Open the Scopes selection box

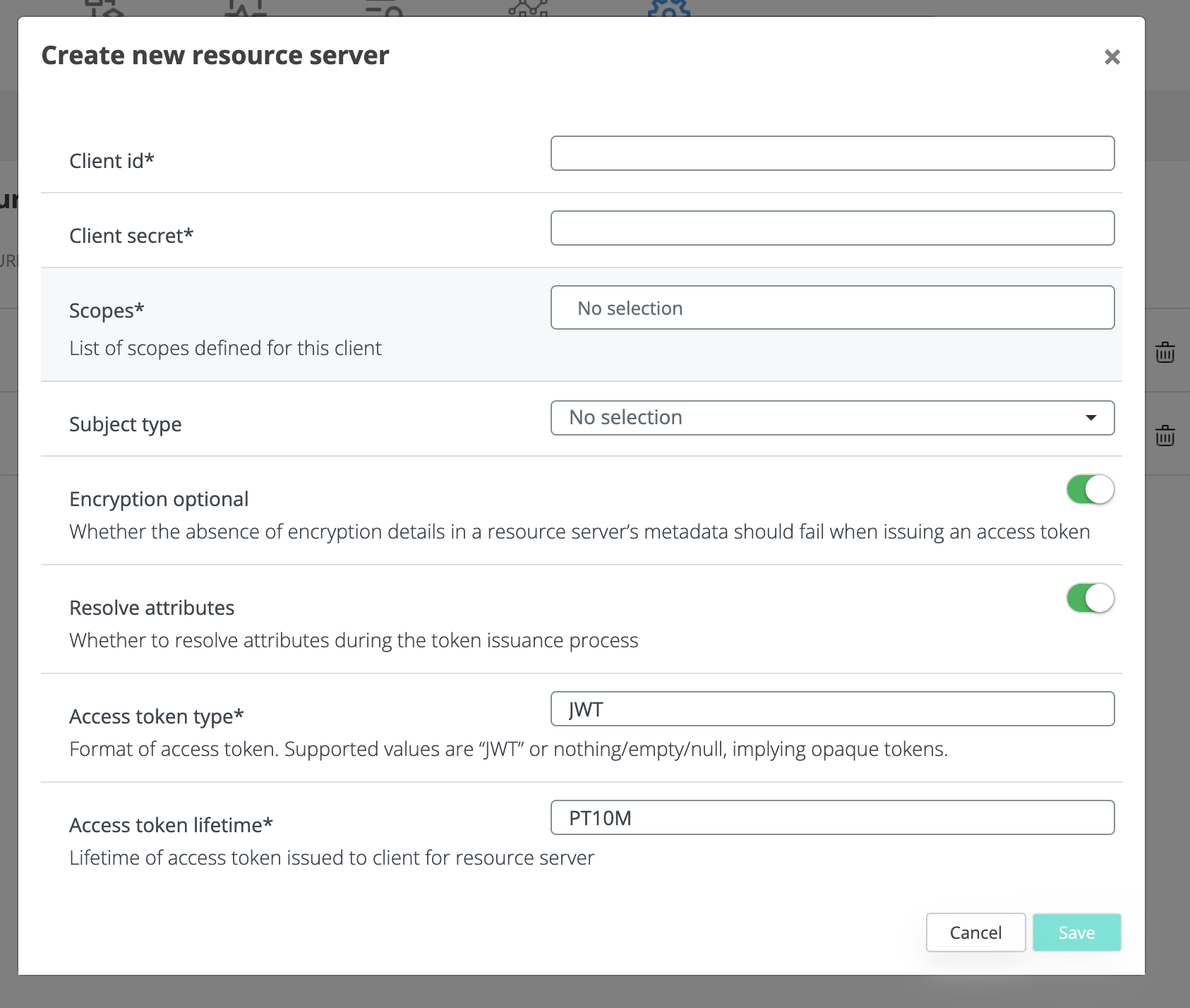[x=832, y=308]
